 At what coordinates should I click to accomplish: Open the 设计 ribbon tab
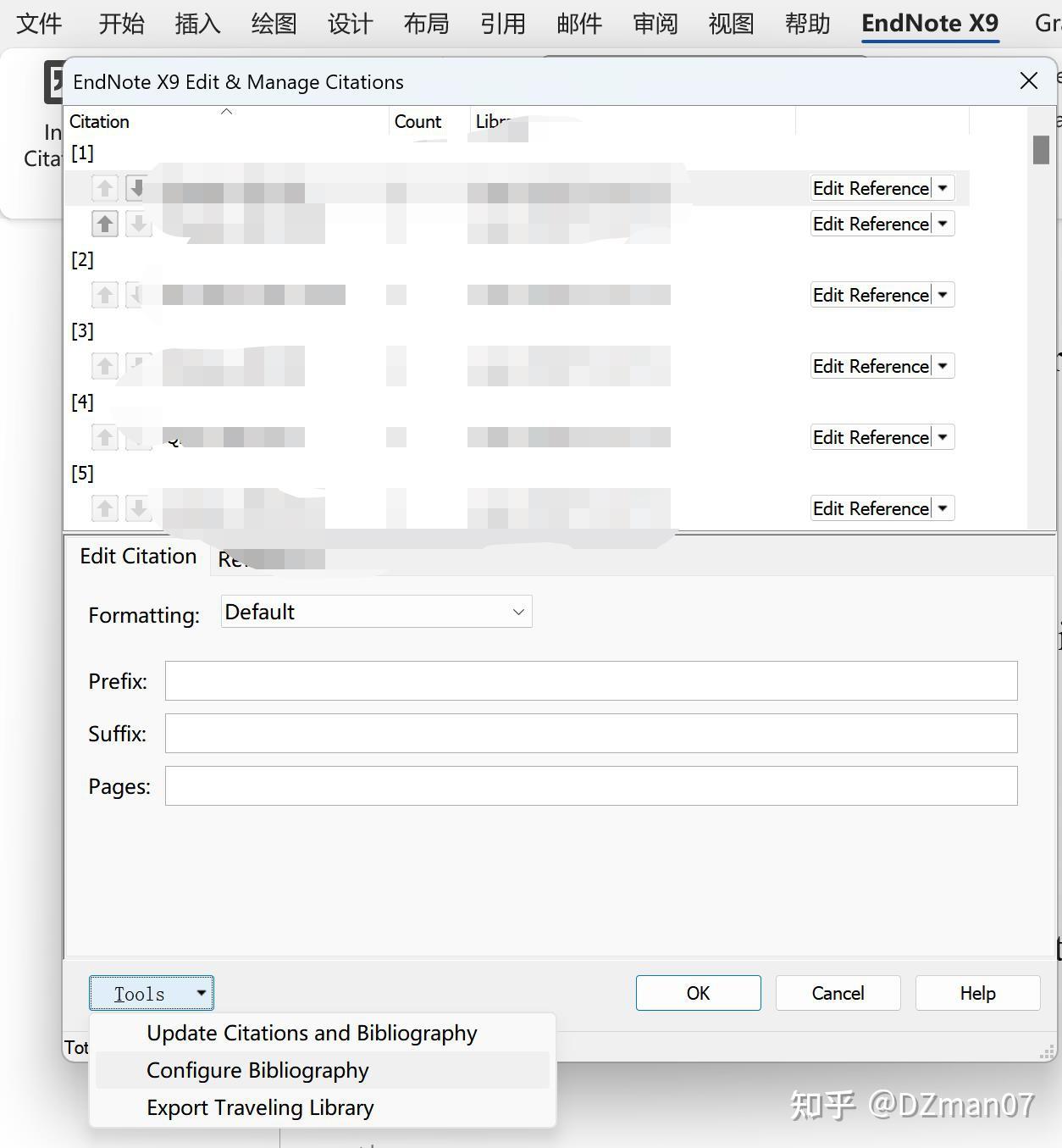(350, 23)
